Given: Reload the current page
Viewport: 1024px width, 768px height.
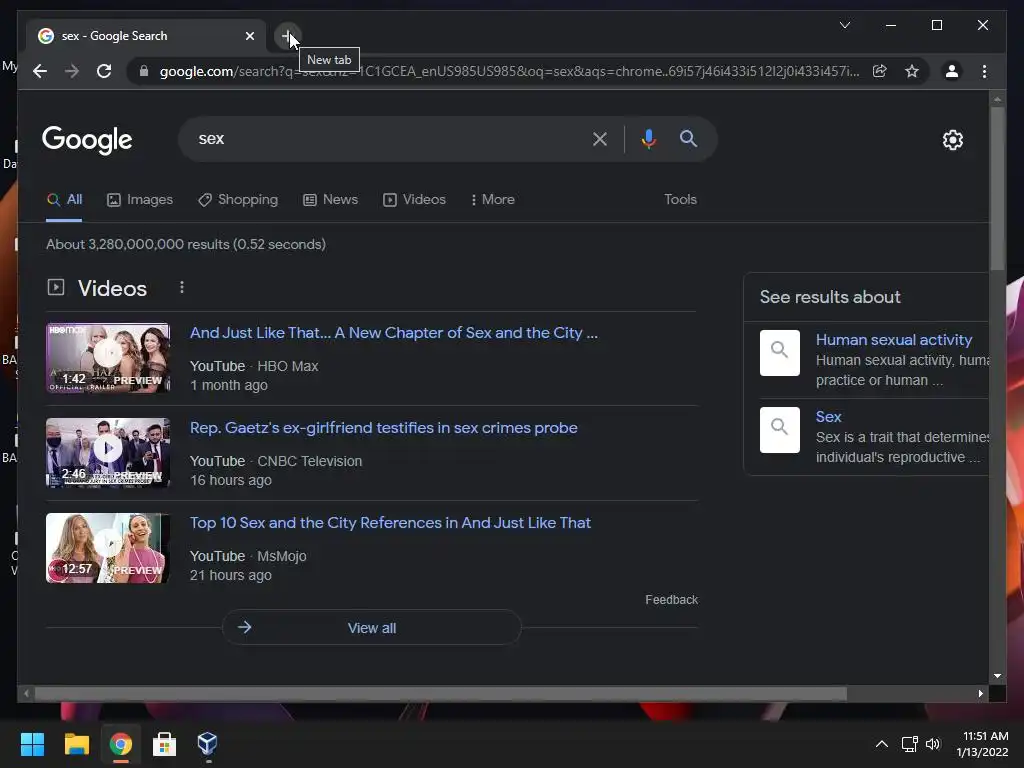Looking at the screenshot, I should (x=104, y=71).
